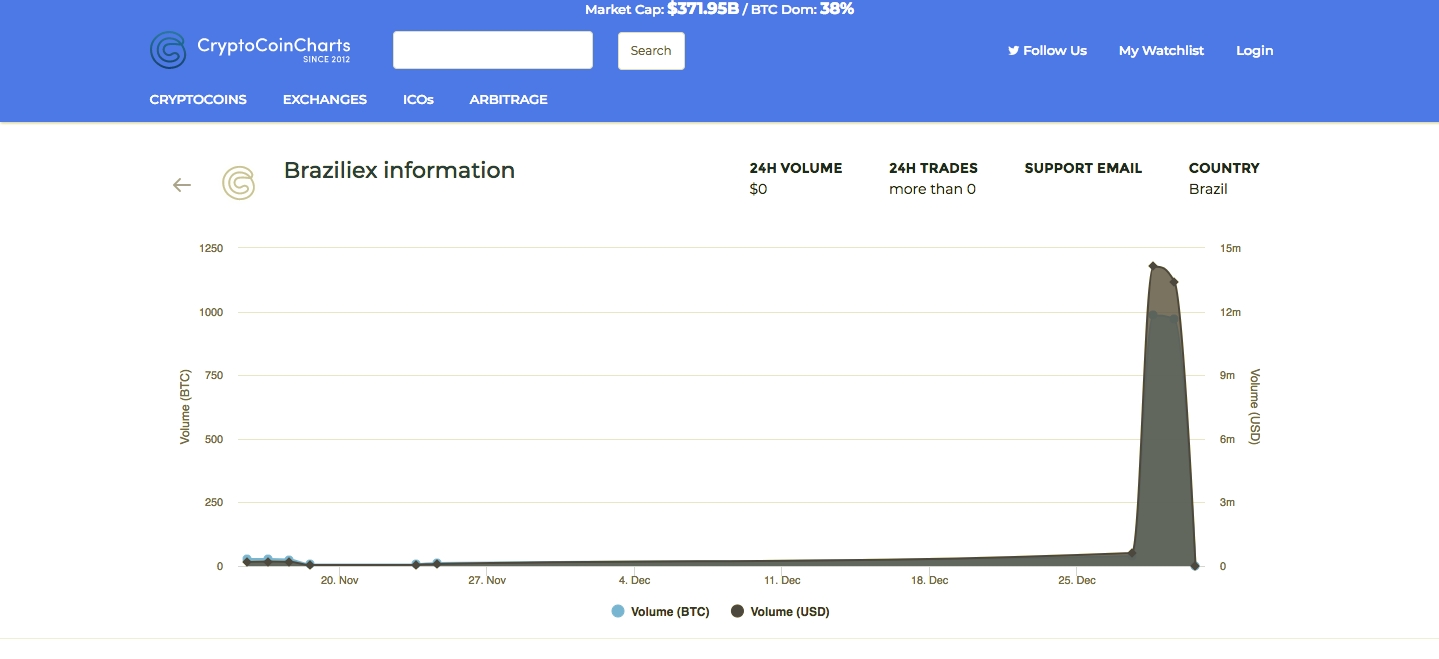The width and height of the screenshot is (1439, 659).
Task: Select the 1000 BTC axis value
Action: [211, 312]
